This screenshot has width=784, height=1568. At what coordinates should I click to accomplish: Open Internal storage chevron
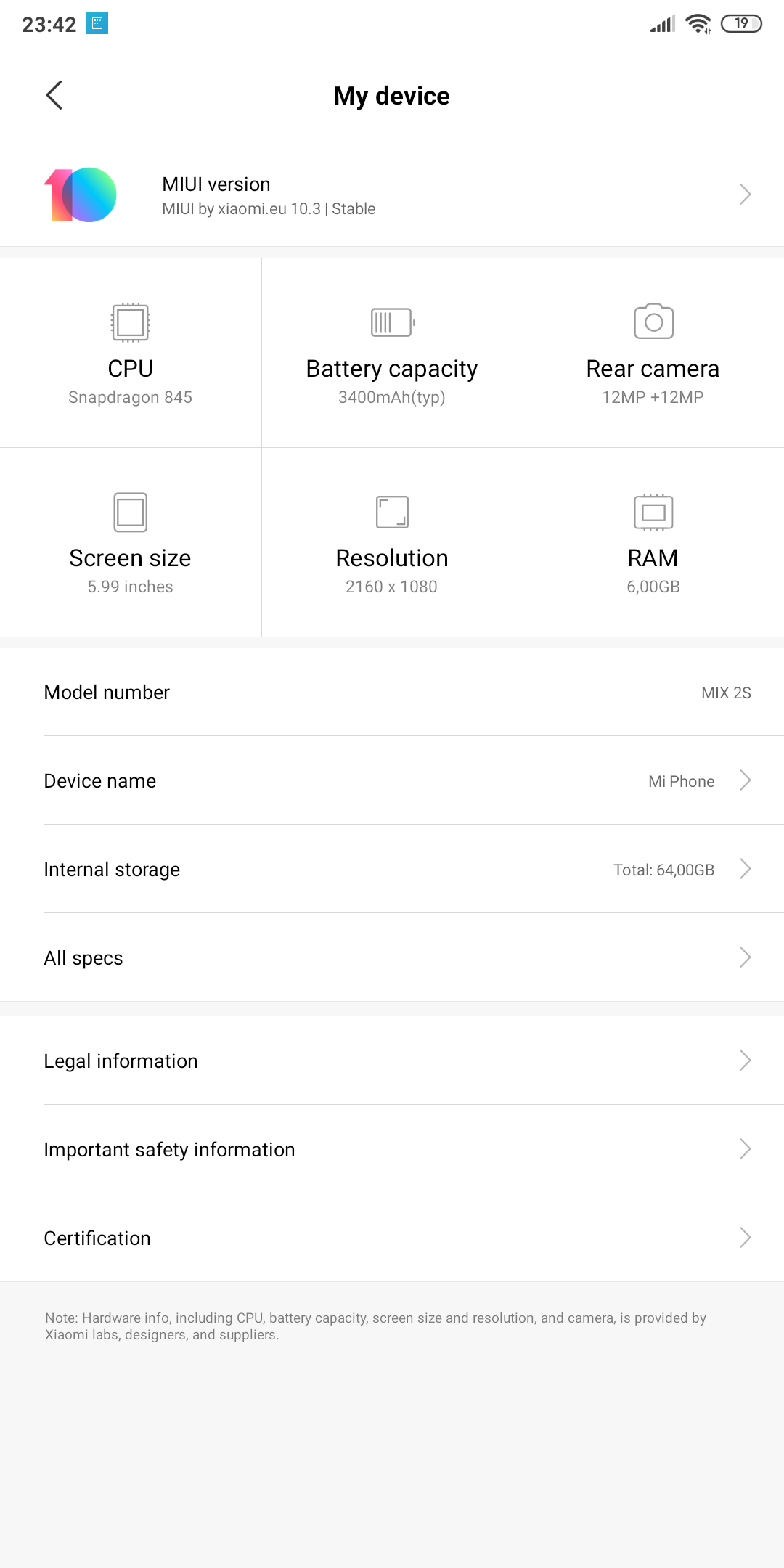point(745,869)
